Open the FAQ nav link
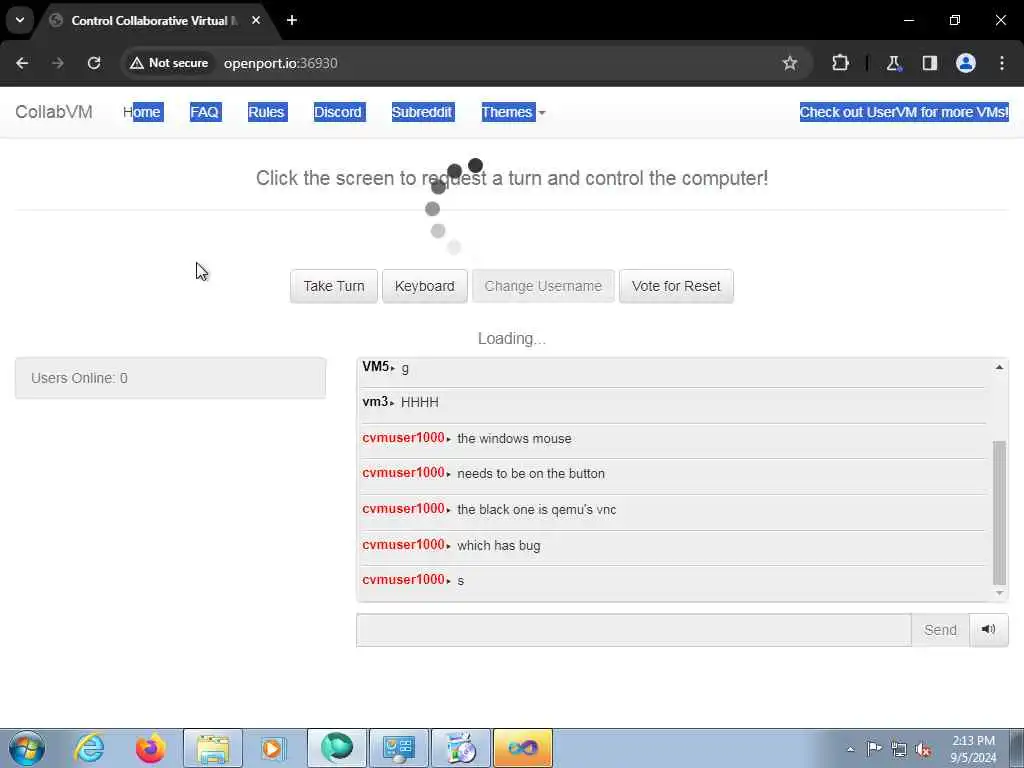Screen dimensions: 1024x768 tap(205, 112)
